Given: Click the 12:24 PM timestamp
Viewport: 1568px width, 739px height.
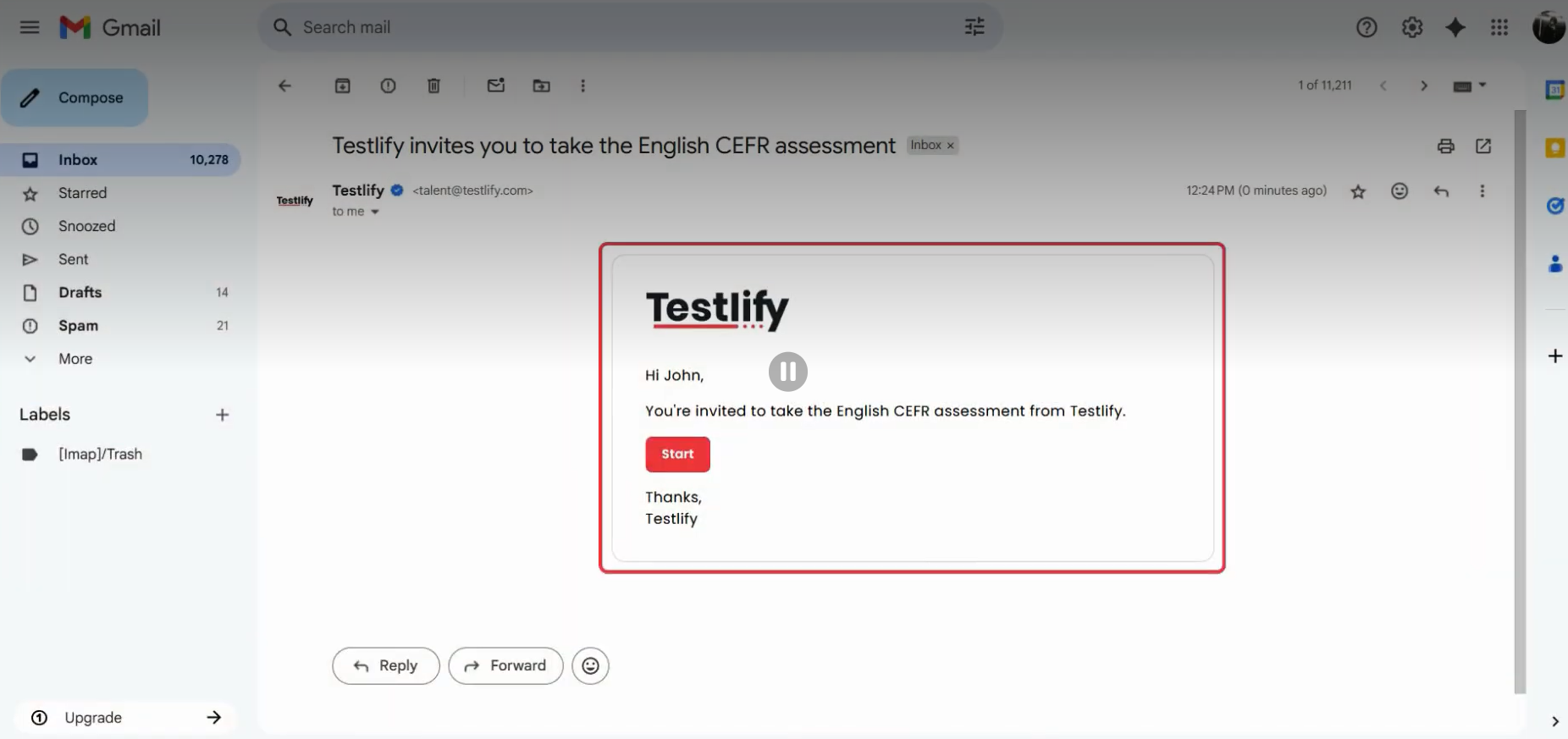Looking at the screenshot, I should coord(1256,191).
